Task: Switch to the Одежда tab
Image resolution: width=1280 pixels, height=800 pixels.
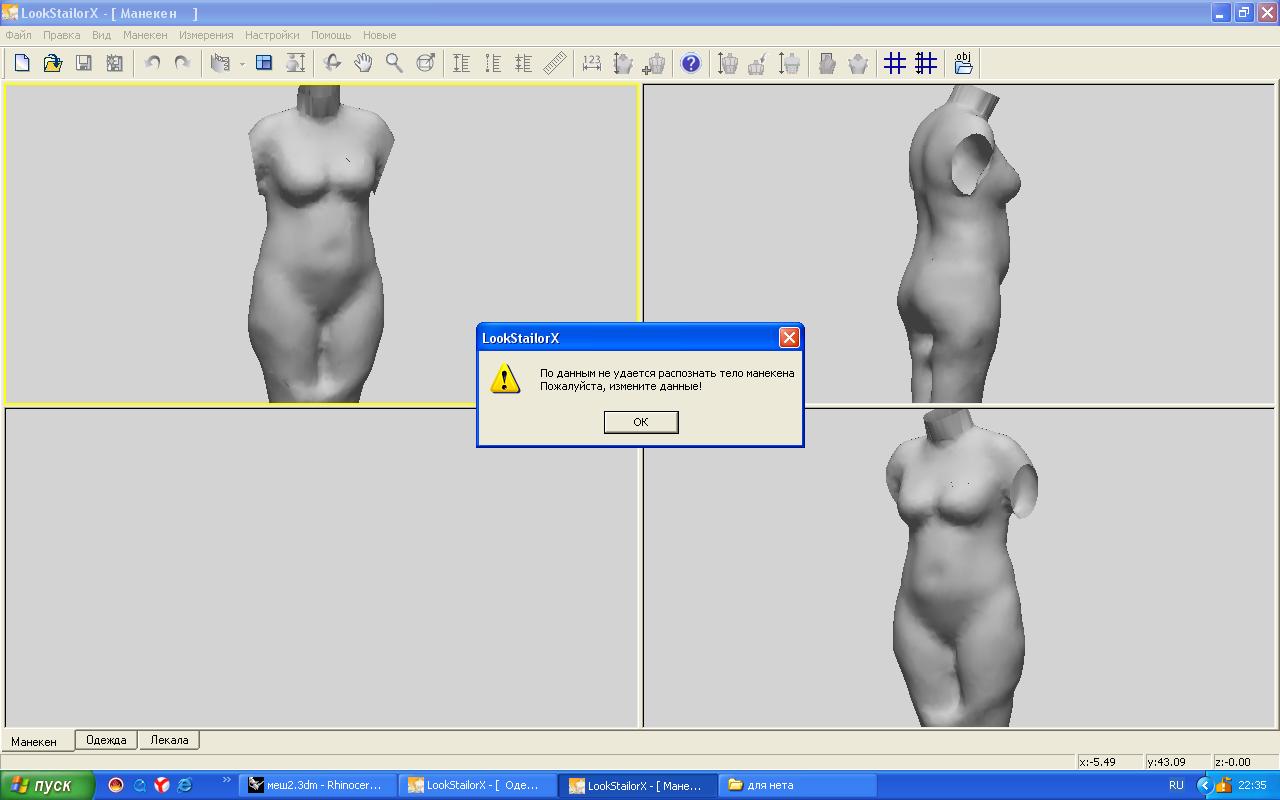Action: click(x=106, y=740)
